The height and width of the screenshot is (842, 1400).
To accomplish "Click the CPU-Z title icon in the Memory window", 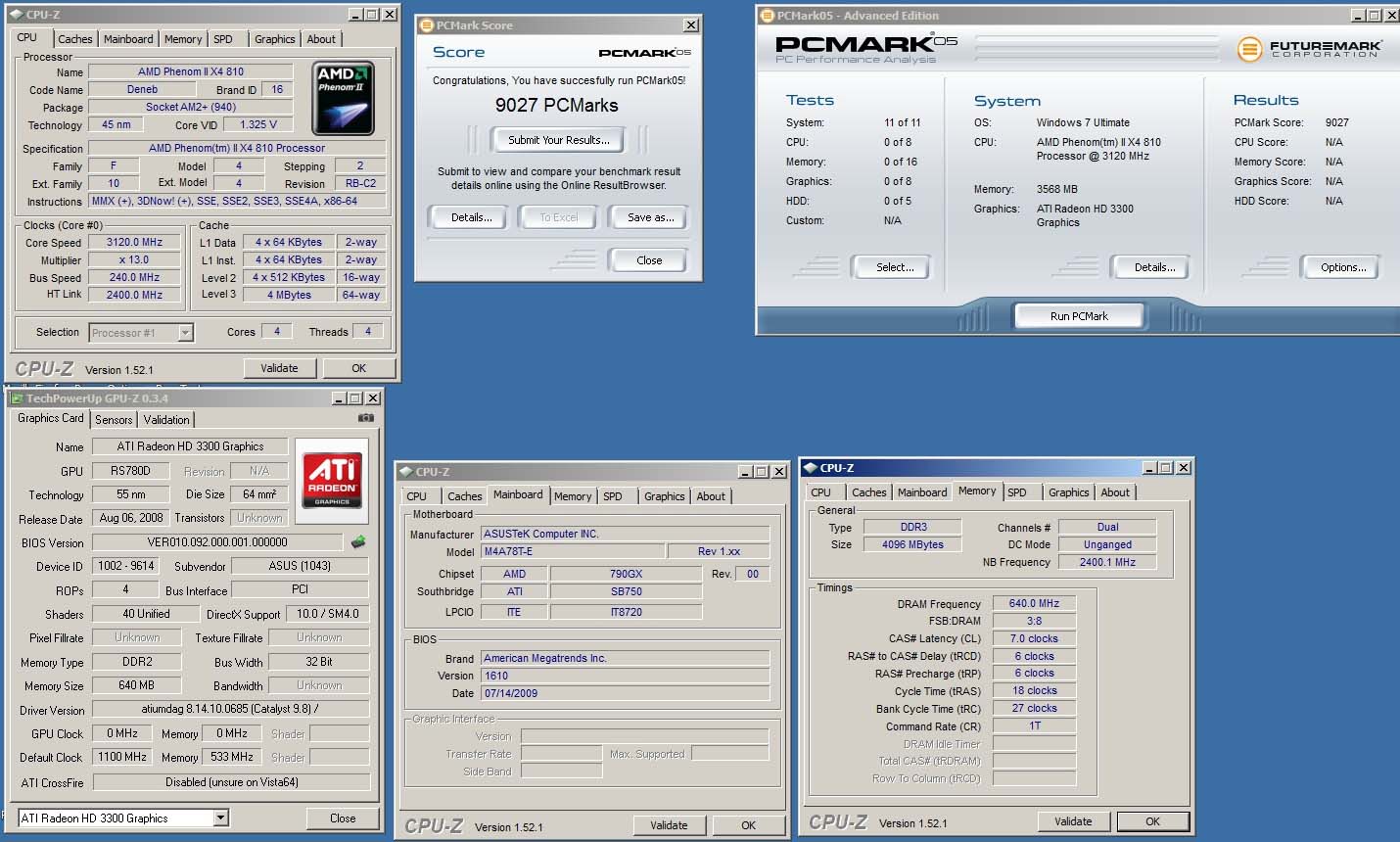I will click(x=810, y=468).
